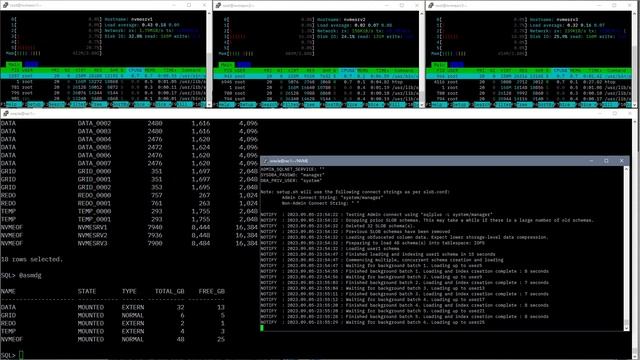The image size is (640, 360).
Task: Switch to I/O tab in nvmesrv1 htop
Action: coord(31,64)
